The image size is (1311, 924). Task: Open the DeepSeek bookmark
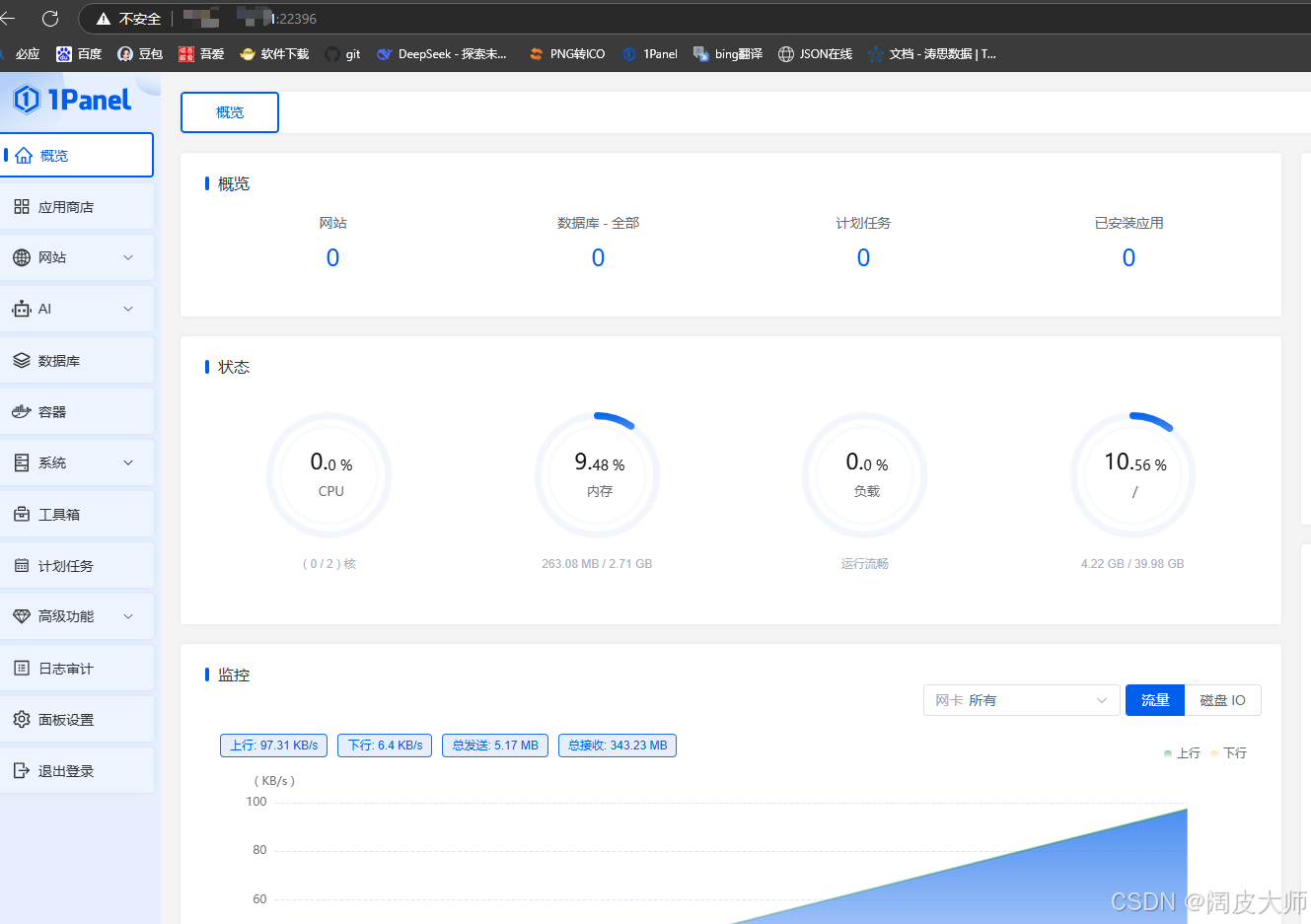coord(442,54)
